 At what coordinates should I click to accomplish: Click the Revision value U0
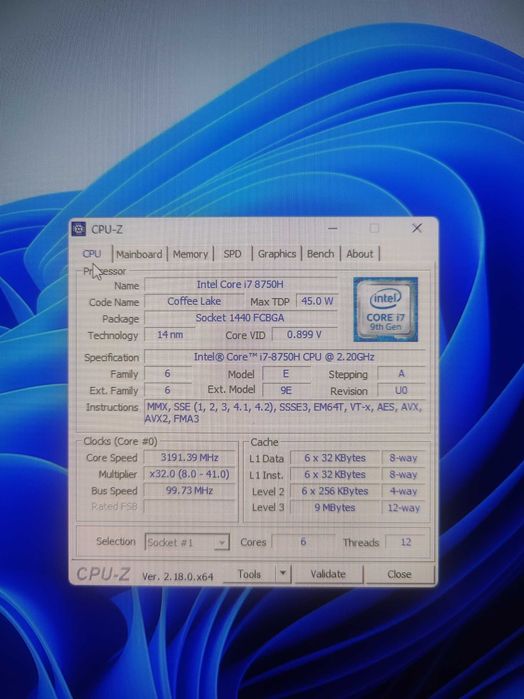click(x=401, y=391)
